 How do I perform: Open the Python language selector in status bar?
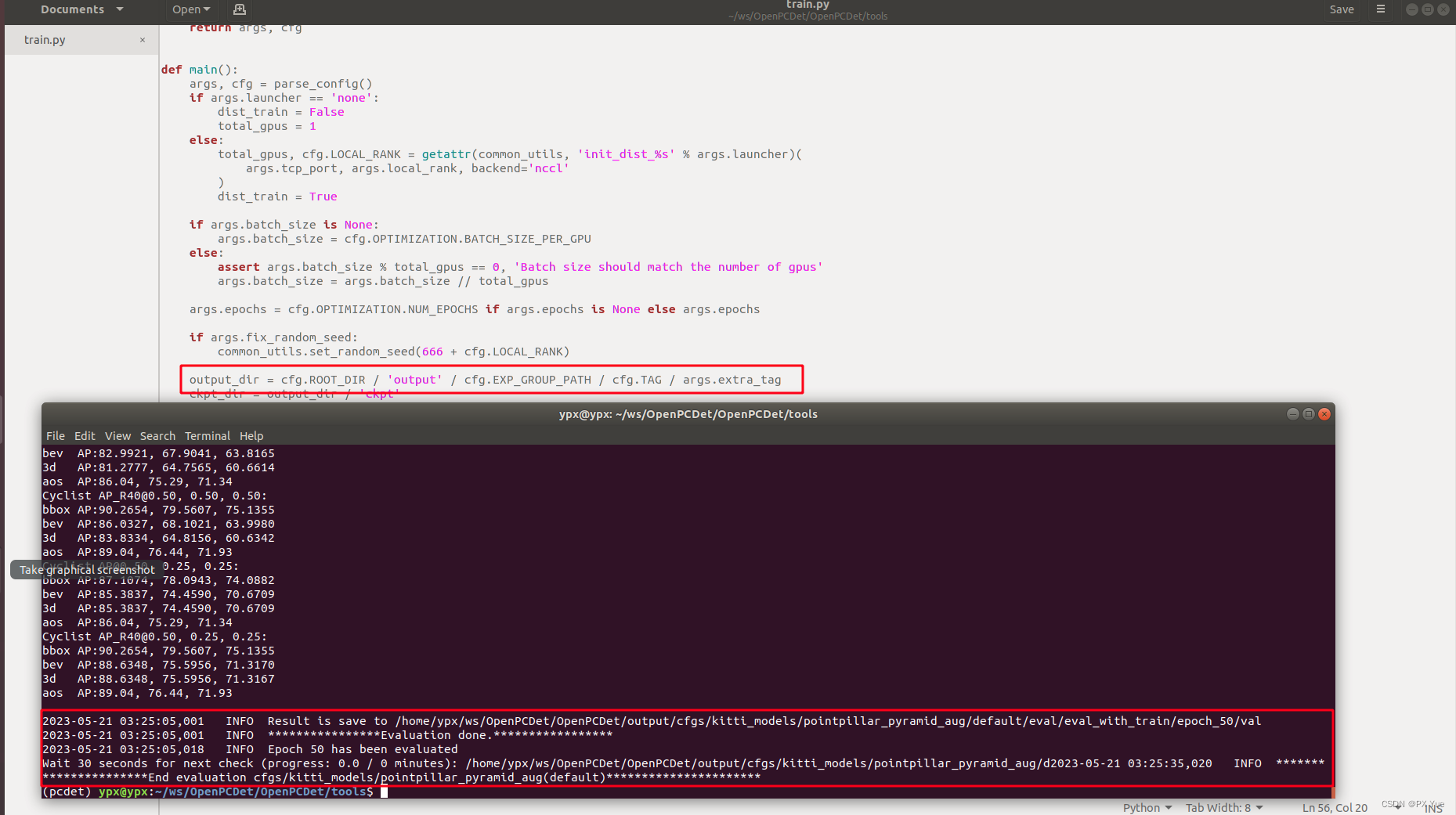click(x=1147, y=807)
